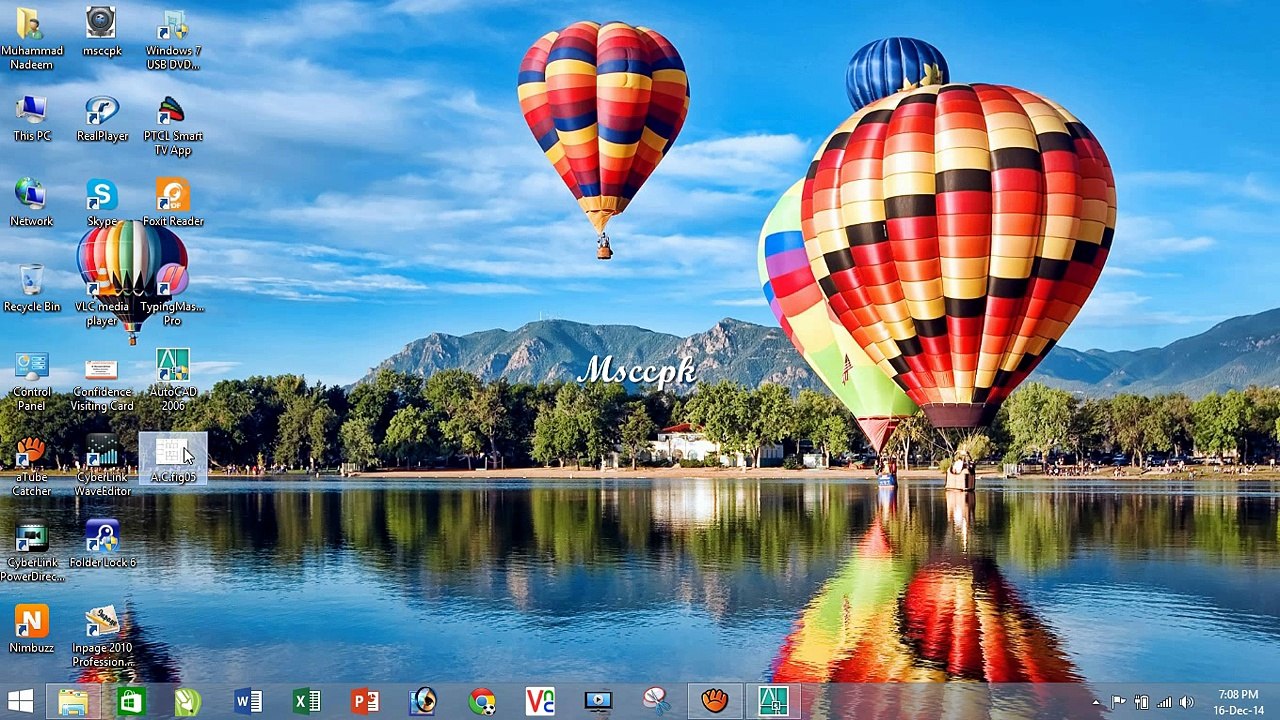The width and height of the screenshot is (1280, 720).
Task: Launch Microsoft Word from the taskbar
Action: point(248,701)
